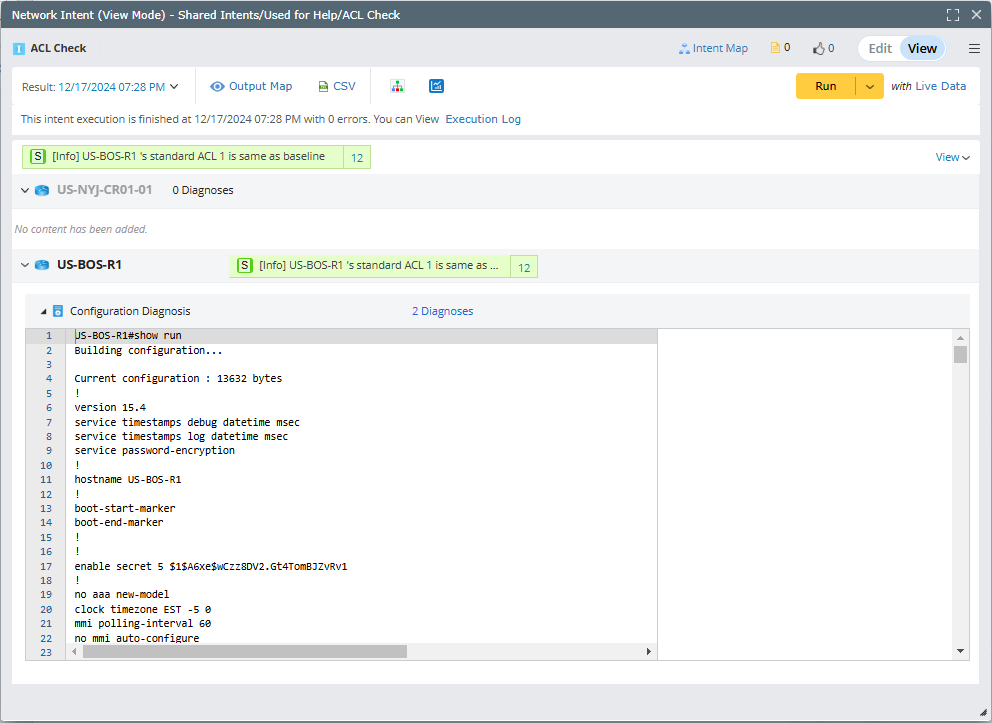The width and height of the screenshot is (992, 723).
Task: Click the thumbs-up like icon
Action: (x=819, y=48)
